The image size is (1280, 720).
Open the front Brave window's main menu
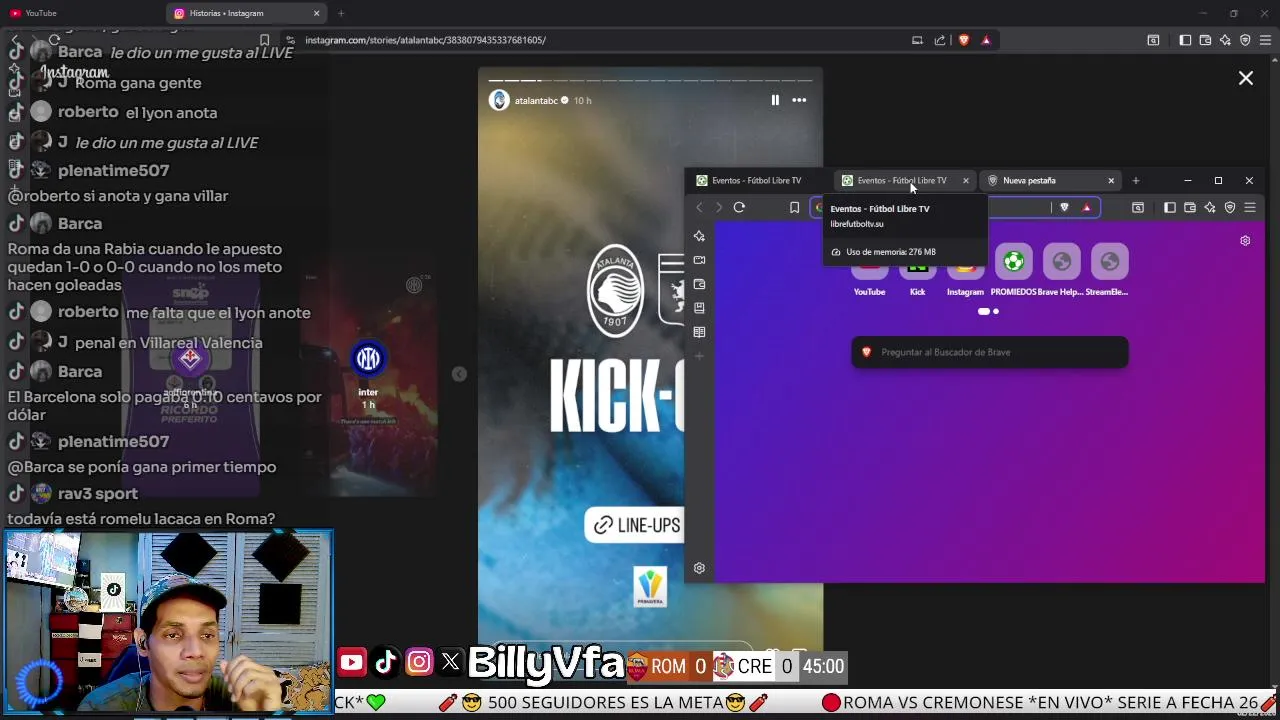click(1250, 208)
